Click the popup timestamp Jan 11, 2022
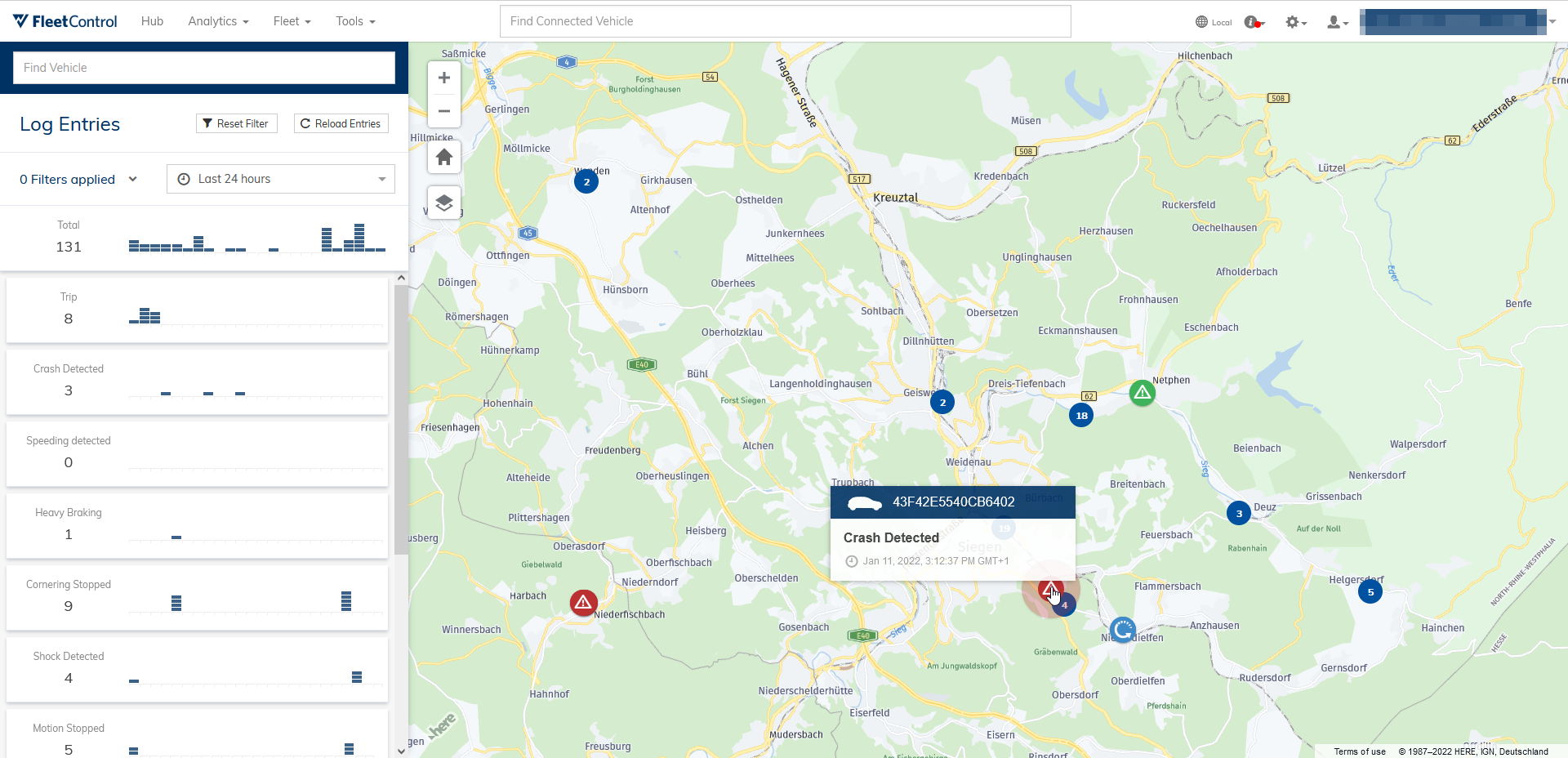Viewport: 1568px width, 758px height. coord(935,561)
